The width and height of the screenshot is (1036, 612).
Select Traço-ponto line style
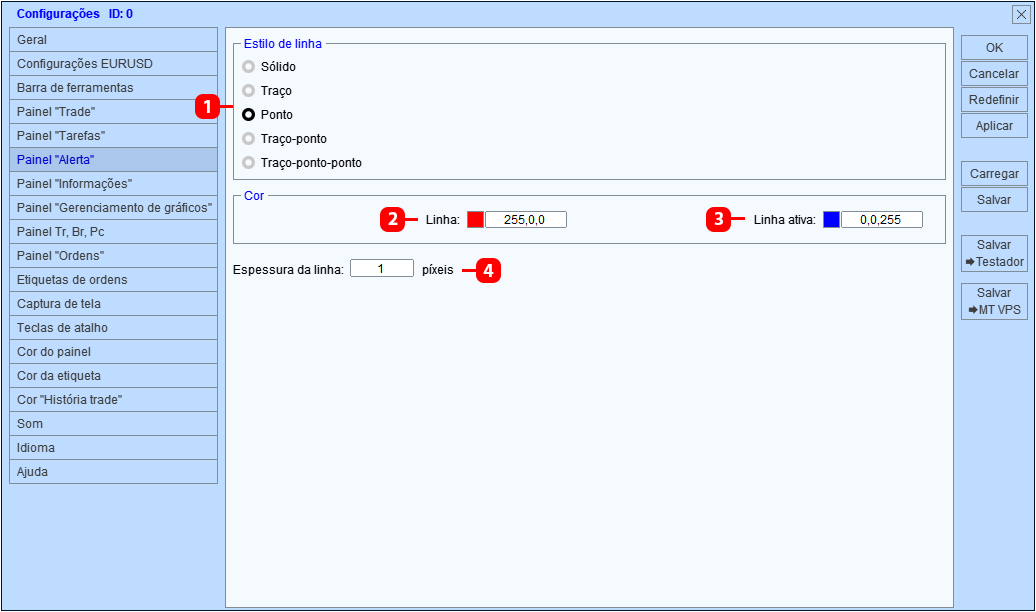[248, 139]
